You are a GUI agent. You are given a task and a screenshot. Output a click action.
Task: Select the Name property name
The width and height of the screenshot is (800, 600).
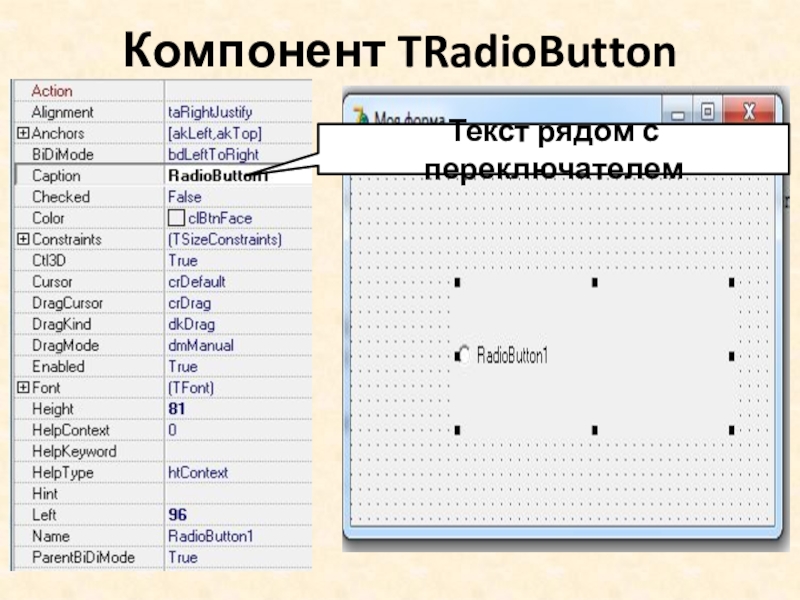tap(51, 536)
